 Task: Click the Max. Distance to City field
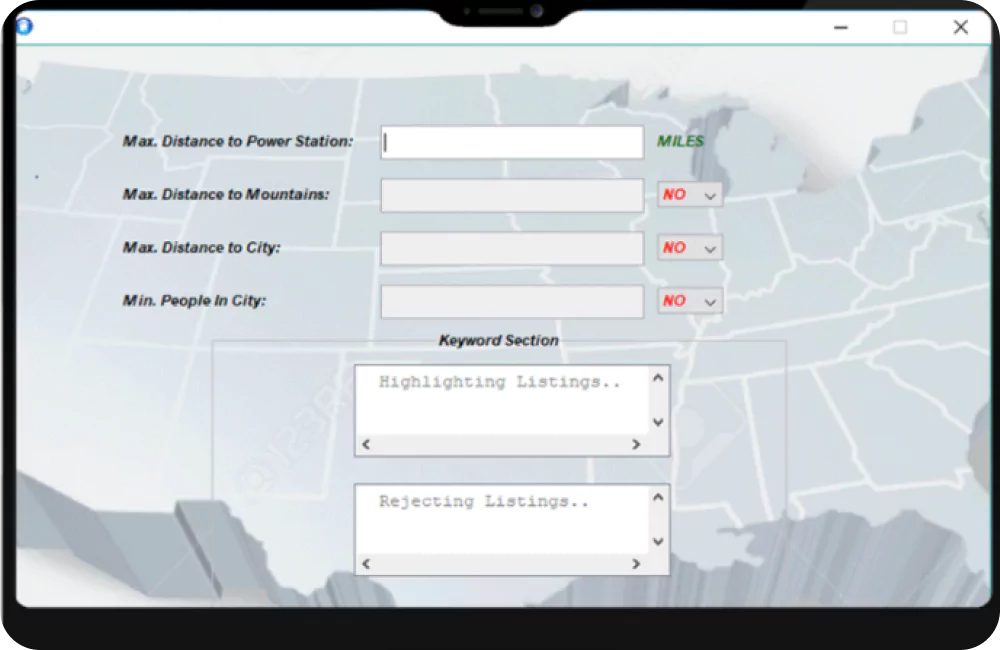pyautogui.click(x=512, y=248)
